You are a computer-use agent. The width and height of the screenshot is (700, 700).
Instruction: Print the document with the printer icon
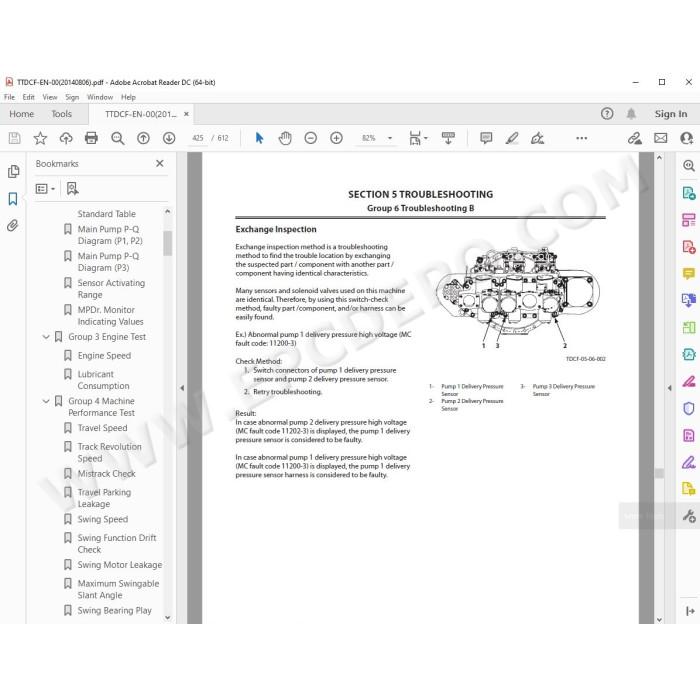(x=92, y=138)
